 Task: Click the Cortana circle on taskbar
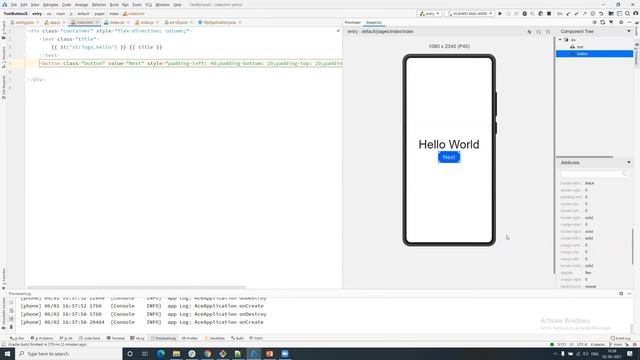[130, 353]
